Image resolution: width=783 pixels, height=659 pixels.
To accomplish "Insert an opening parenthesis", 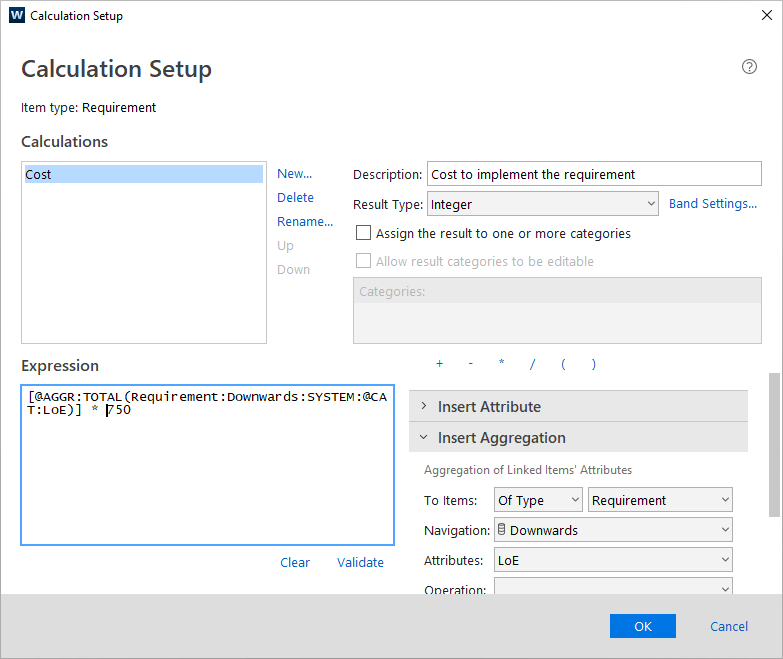I will pos(563,364).
